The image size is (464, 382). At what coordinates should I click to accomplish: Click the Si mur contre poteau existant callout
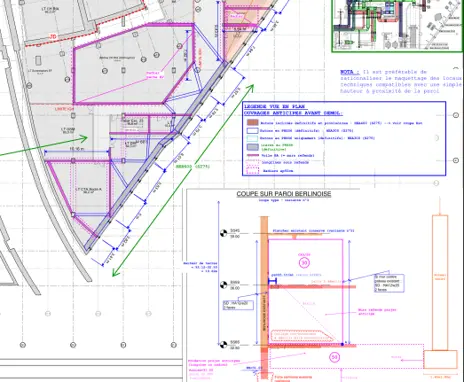(389, 283)
